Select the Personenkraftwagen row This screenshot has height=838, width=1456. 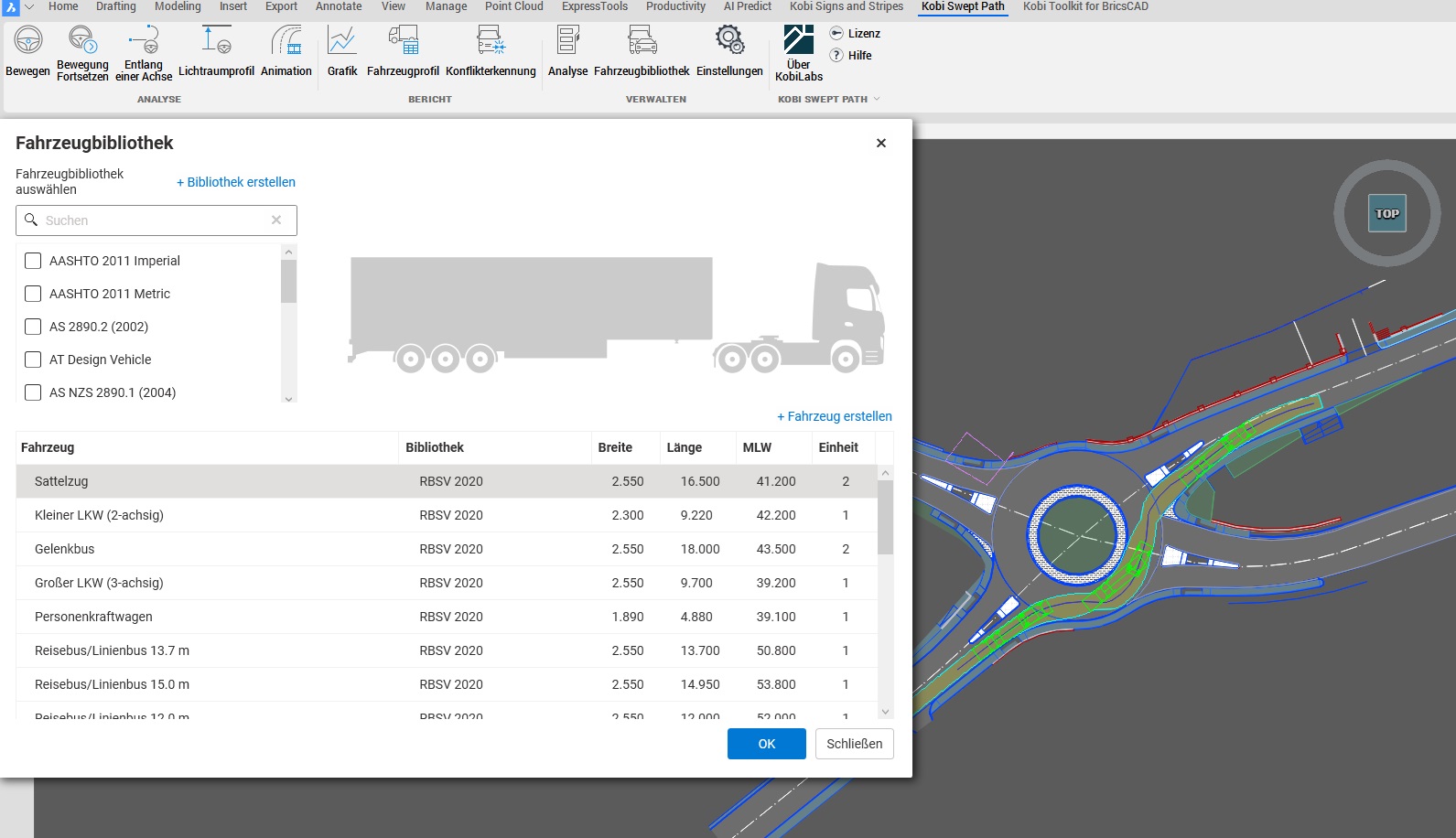pos(447,617)
